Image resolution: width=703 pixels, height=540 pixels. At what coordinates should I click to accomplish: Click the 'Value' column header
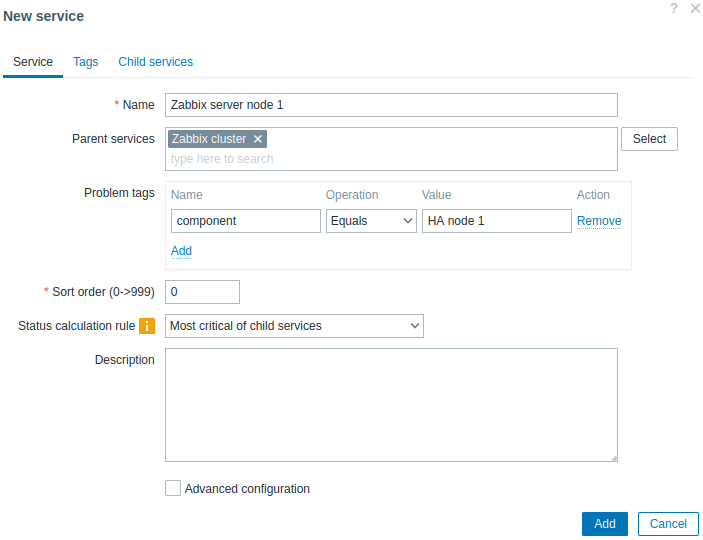pos(436,195)
